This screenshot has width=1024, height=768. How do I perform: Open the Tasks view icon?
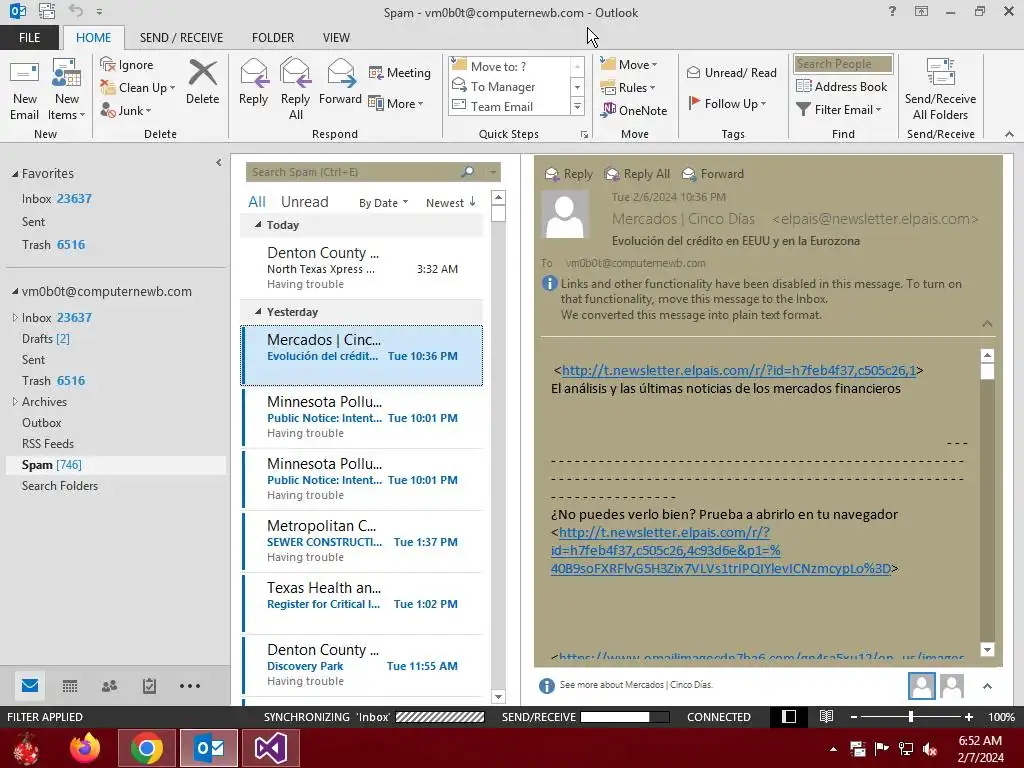click(x=150, y=686)
